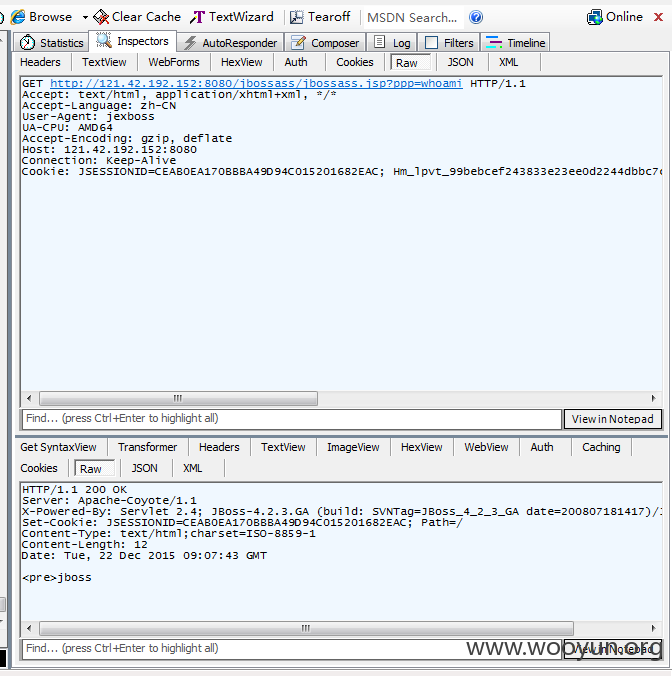
Task: Click the AutoResponder lightning icon
Action: click(190, 43)
